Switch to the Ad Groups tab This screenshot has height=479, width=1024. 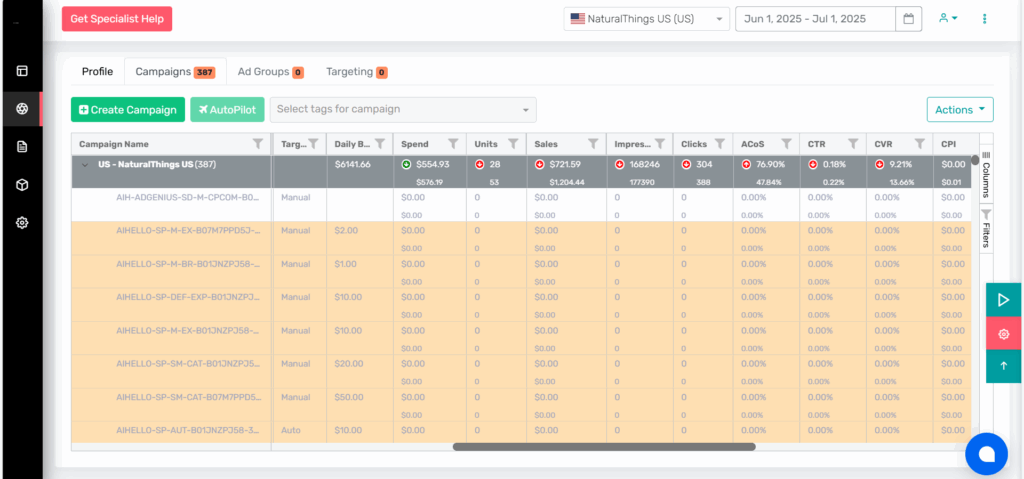click(x=270, y=72)
